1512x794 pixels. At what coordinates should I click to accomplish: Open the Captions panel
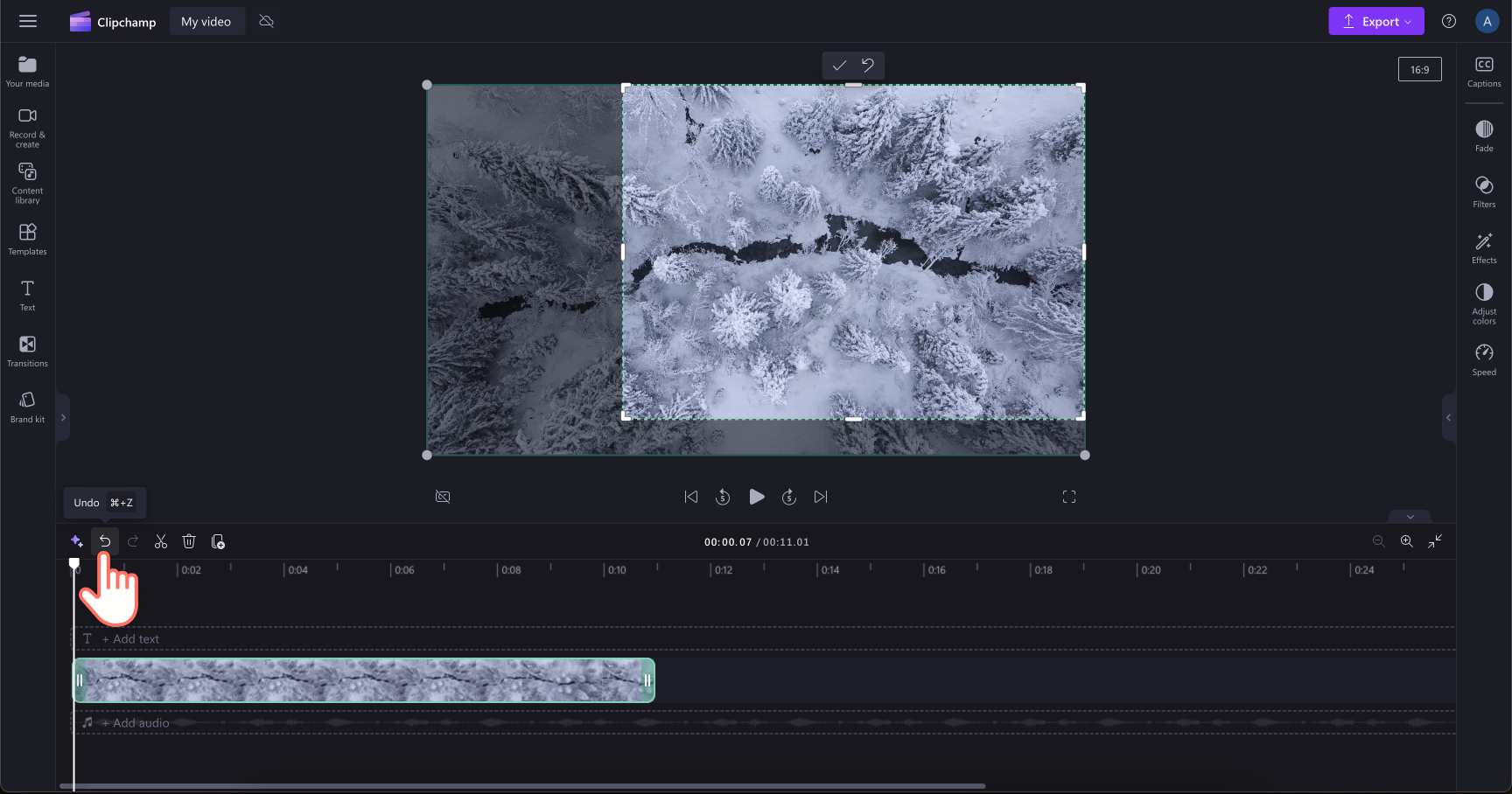1484,72
